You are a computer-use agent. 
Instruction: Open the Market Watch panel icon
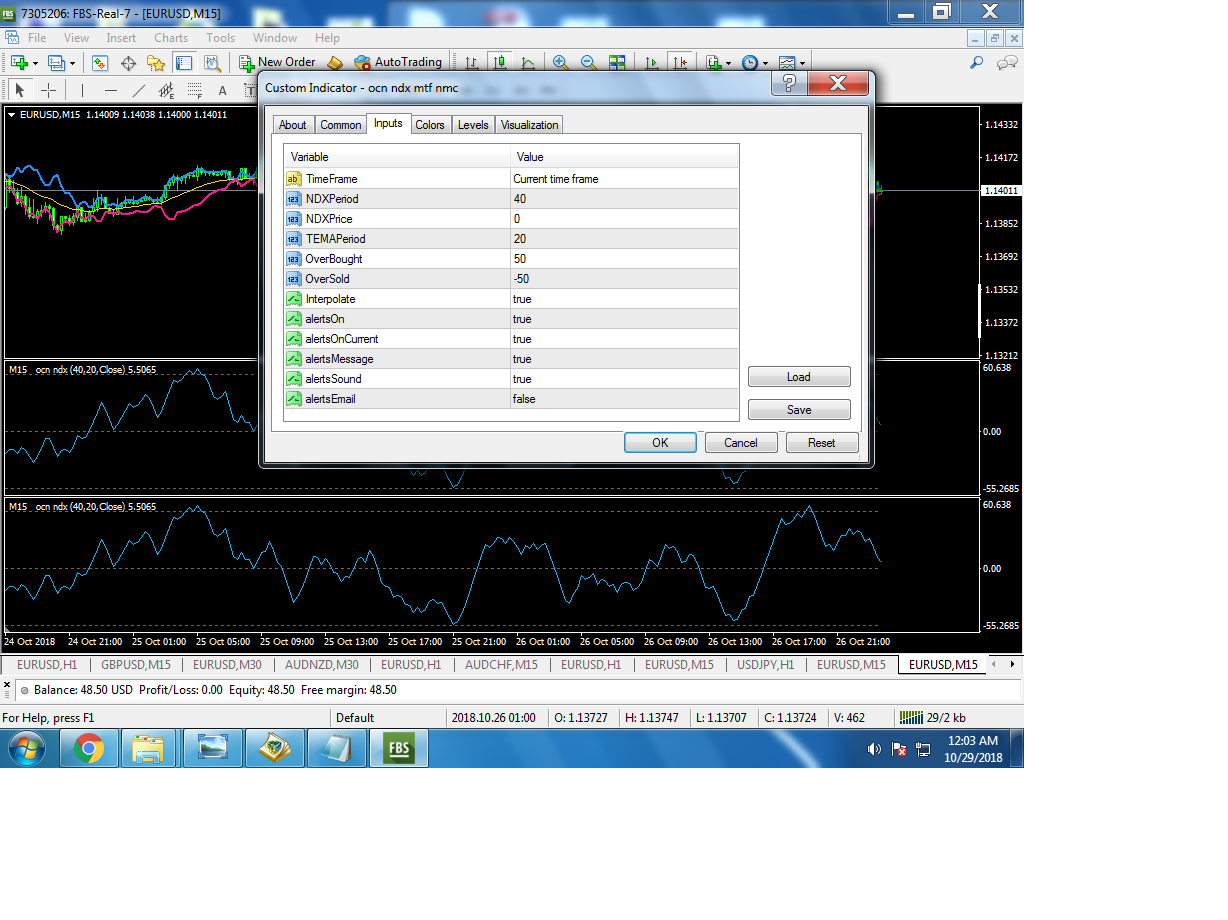click(100, 62)
